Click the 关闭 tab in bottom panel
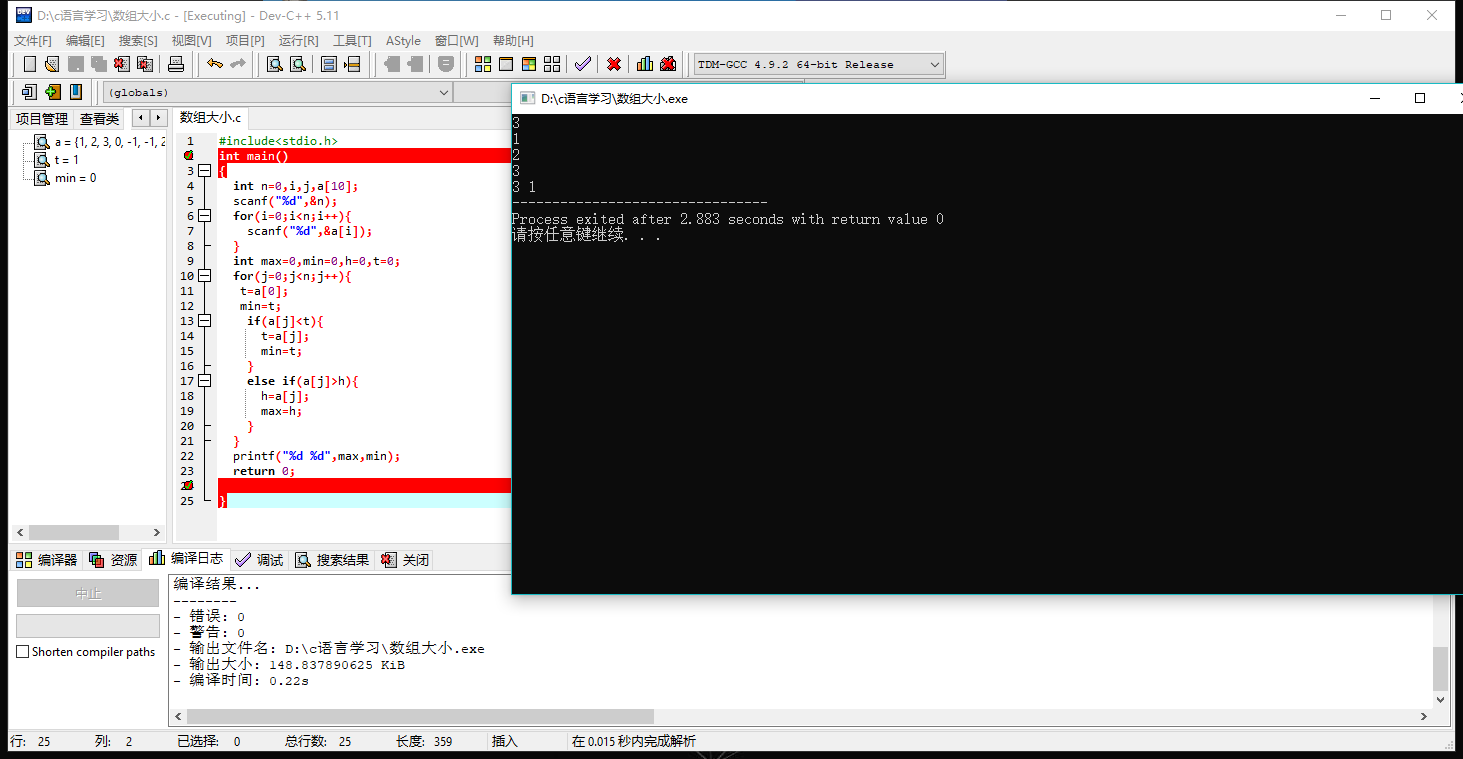1463x759 pixels. coord(405,560)
